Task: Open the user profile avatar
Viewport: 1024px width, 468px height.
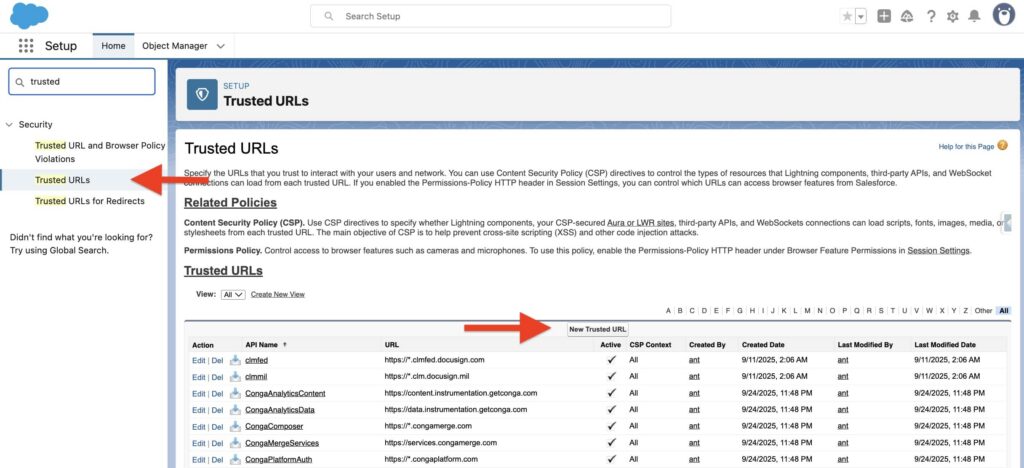Action: click(1003, 15)
